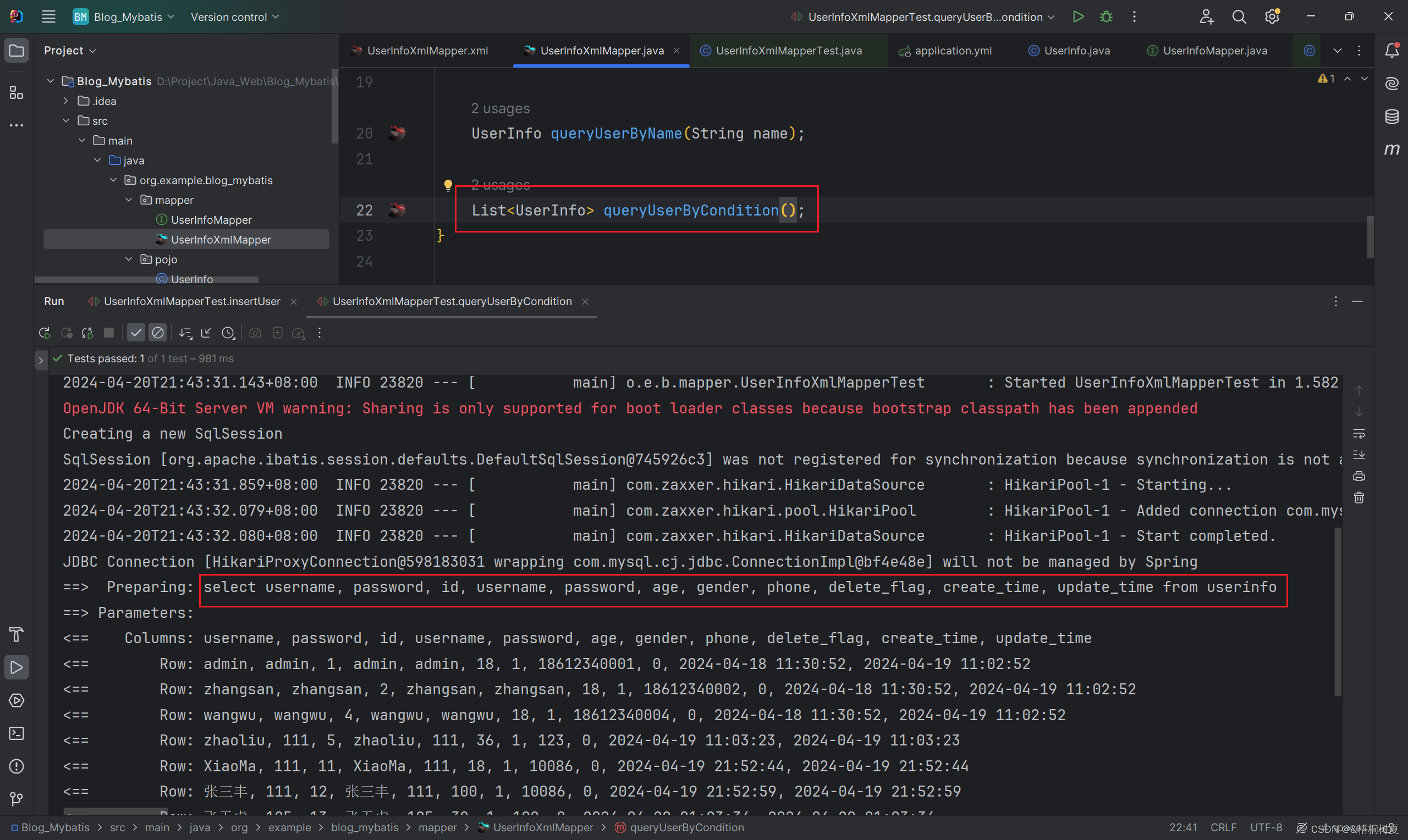The height and width of the screenshot is (840, 1408).
Task: Click UTF-8 encoding in status bar
Action: 1266,827
